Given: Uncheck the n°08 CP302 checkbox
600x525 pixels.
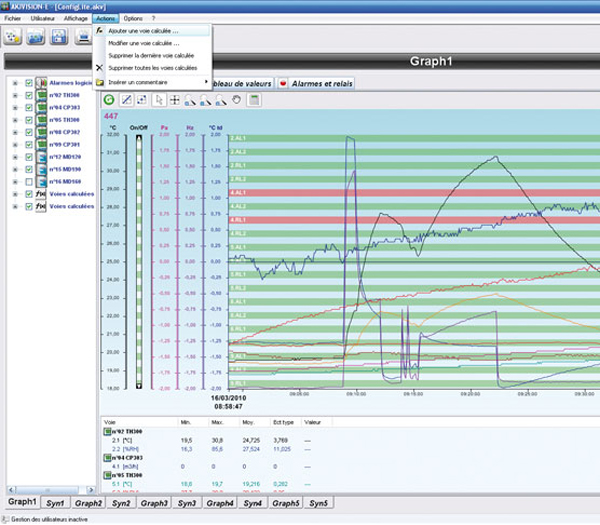Looking at the screenshot, I should [29, 132].
